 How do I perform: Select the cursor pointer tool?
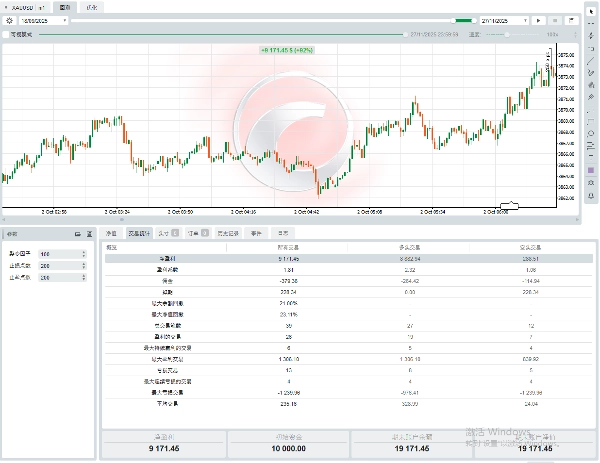pyautogui.click(x=591, y=8)
